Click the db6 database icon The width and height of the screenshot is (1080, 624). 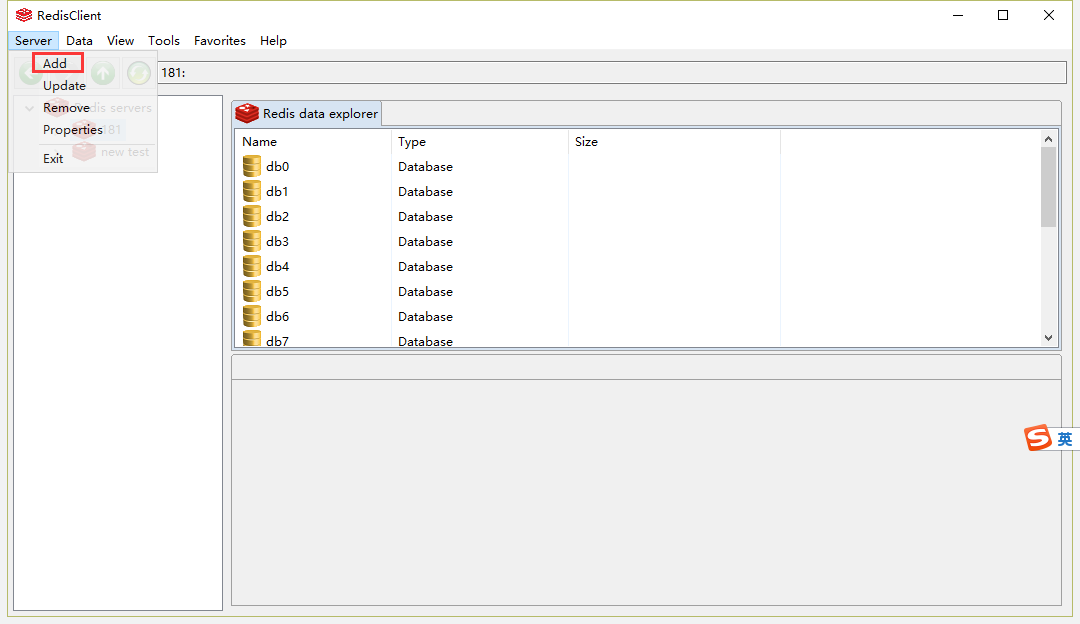252,316
